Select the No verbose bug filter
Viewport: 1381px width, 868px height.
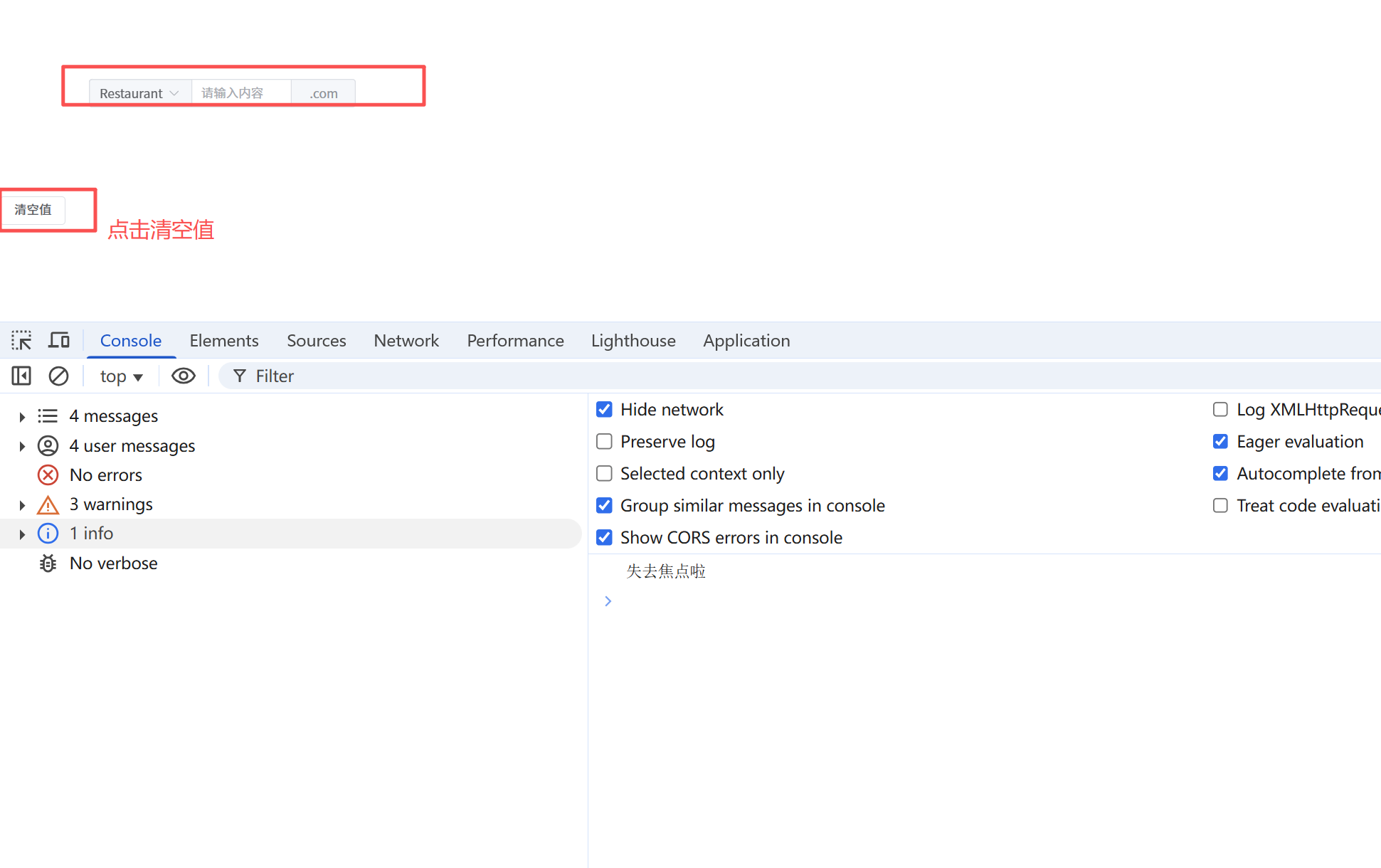[x=113, y=563]
